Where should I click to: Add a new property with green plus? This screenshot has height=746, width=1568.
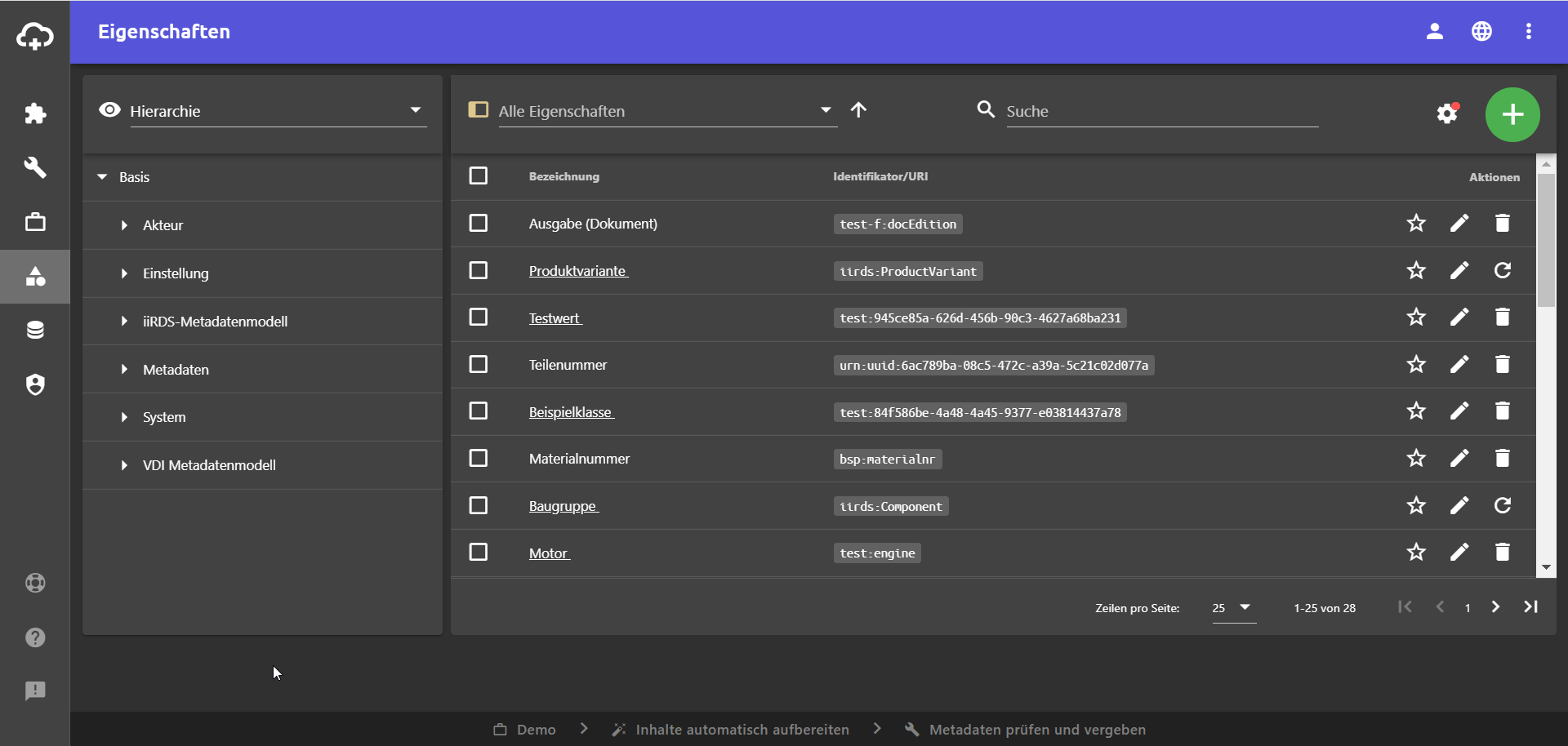coord(1512,114)
